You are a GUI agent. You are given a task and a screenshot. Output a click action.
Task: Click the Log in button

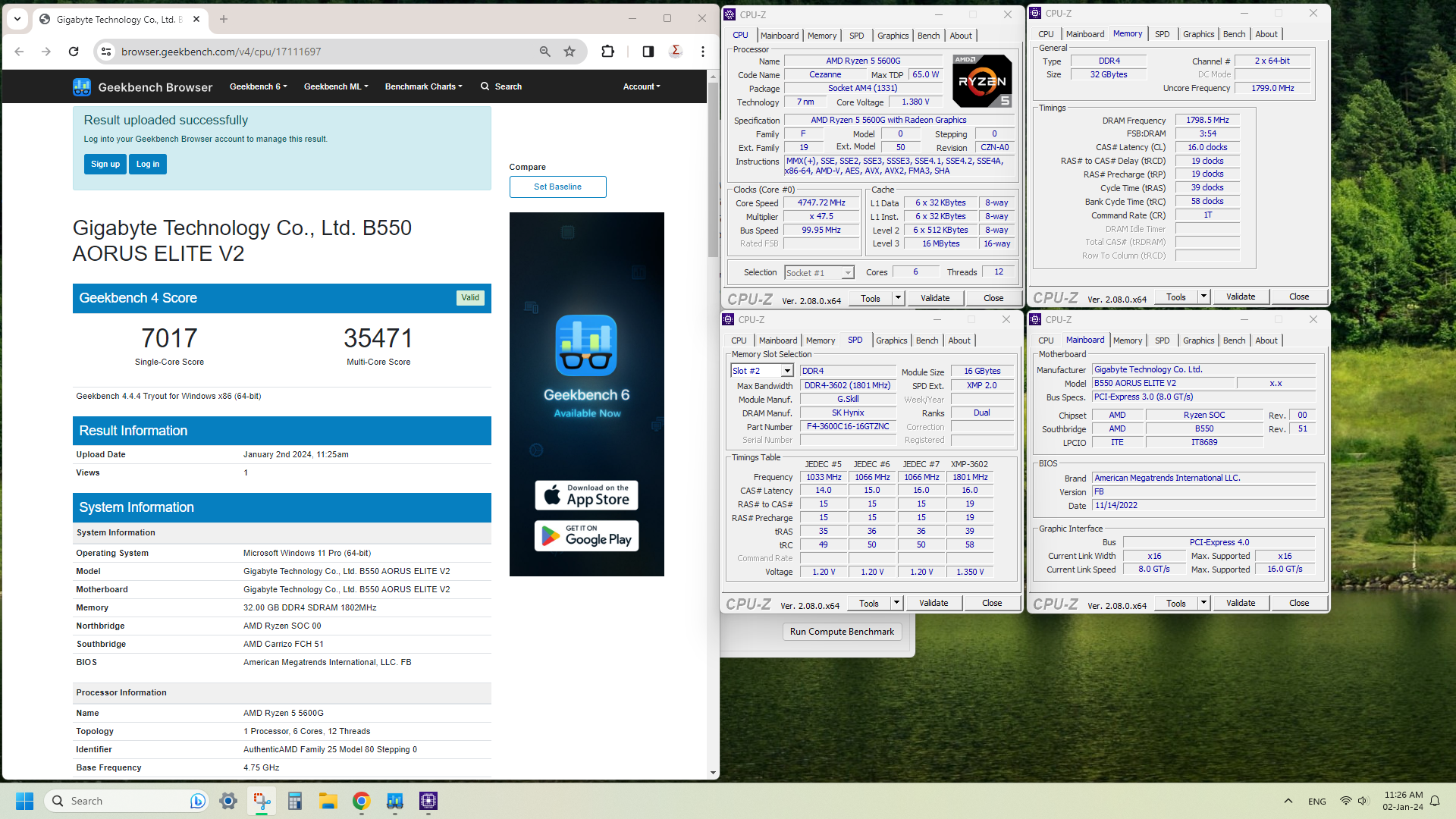point(148,164)
